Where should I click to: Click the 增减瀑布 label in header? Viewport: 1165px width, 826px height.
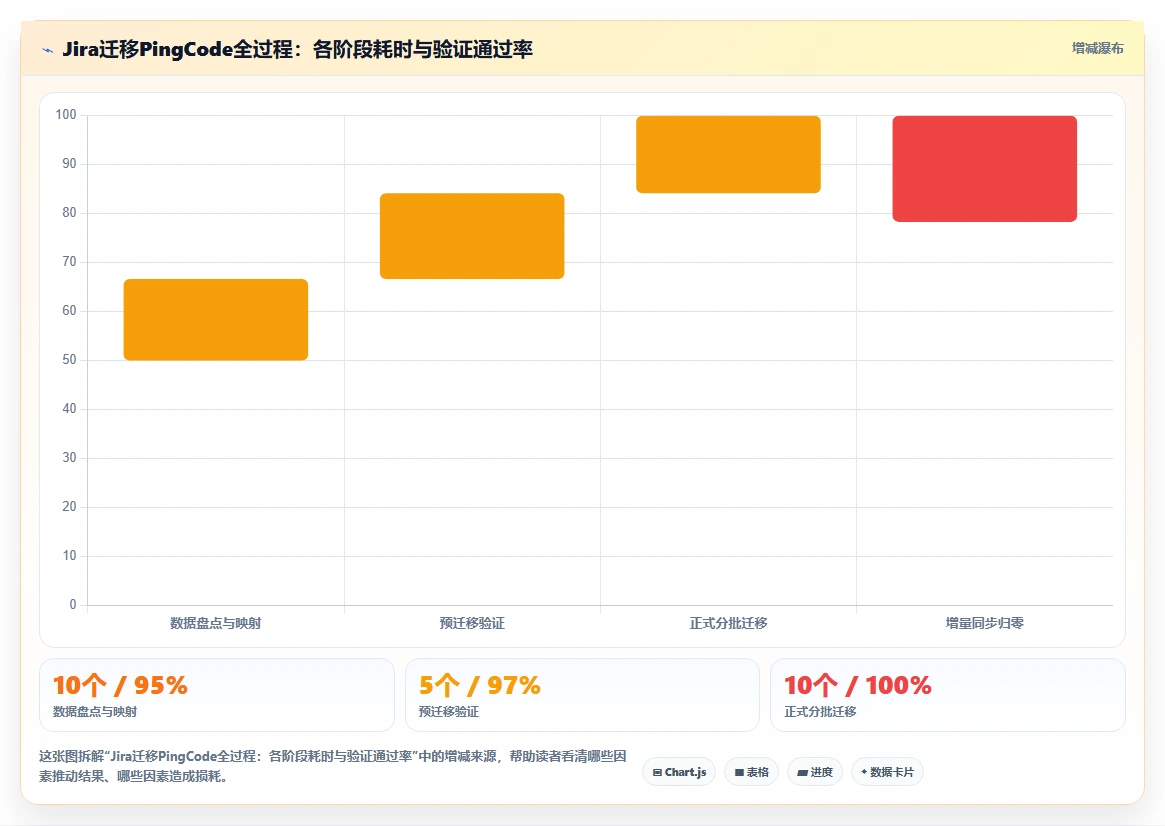click(1097, 48)
